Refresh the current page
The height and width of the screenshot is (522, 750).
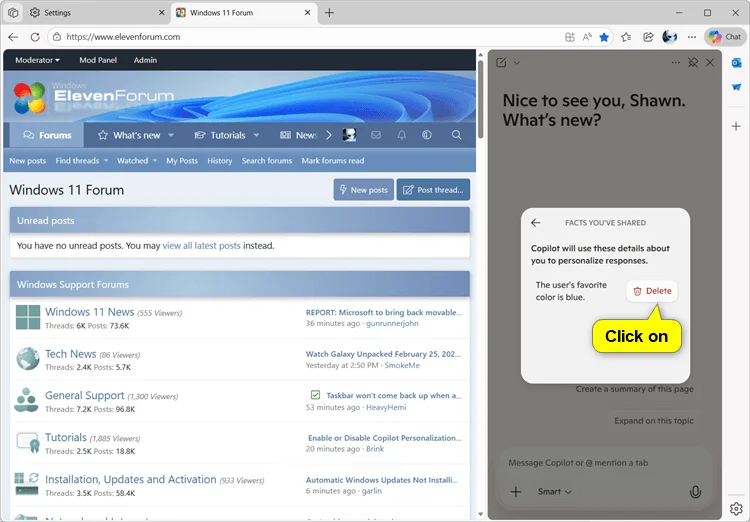click(34, 37)
